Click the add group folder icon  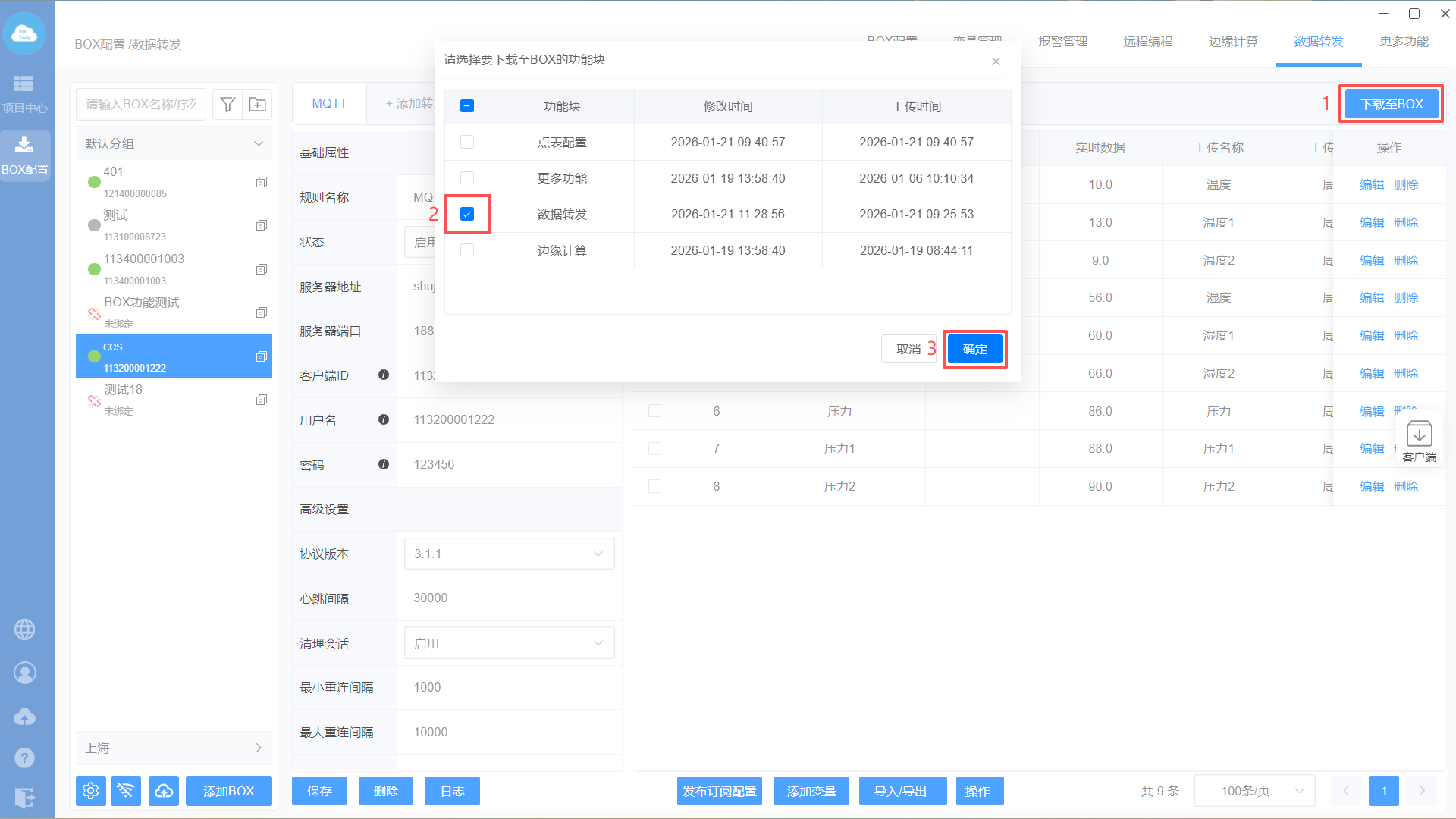click(258, 105)
